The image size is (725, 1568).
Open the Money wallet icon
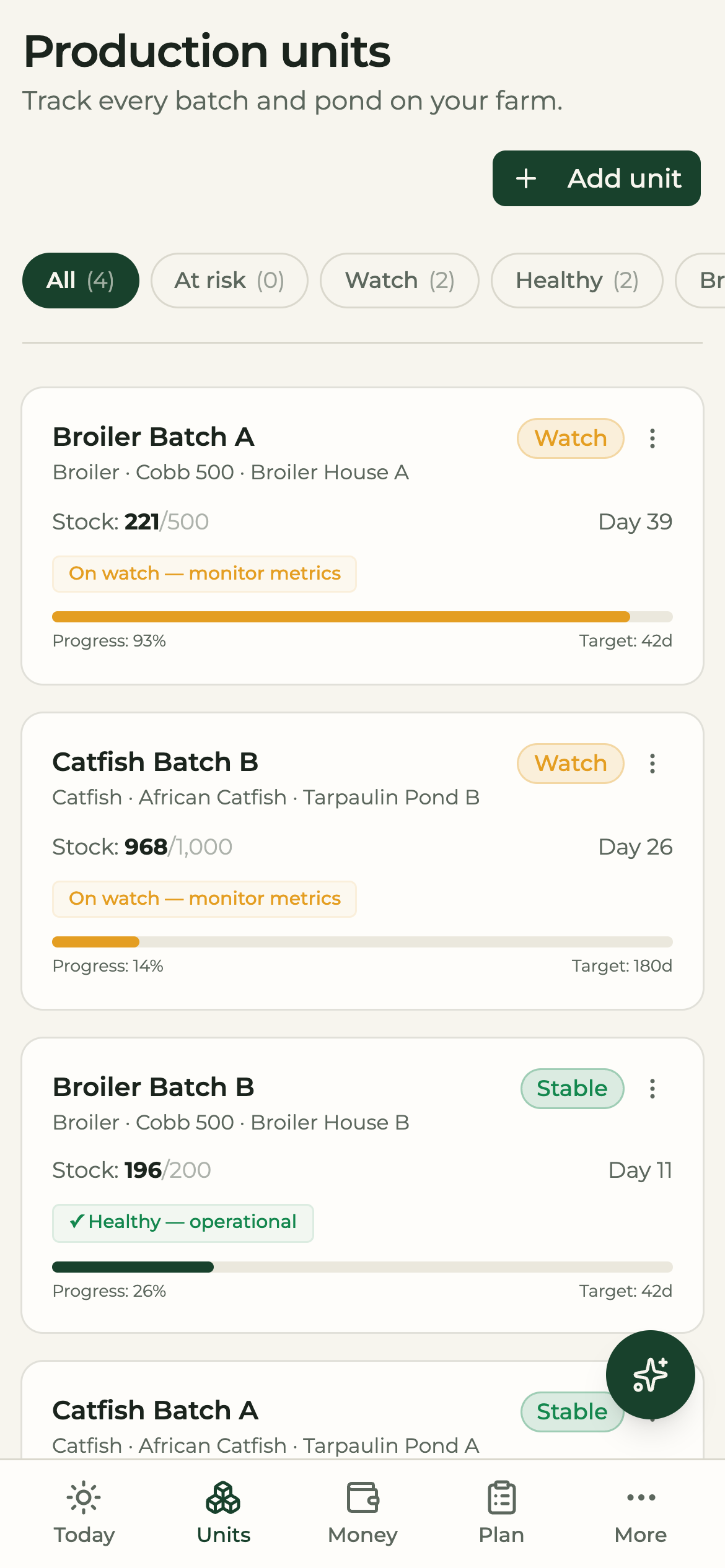click(x=362, y=1498)
